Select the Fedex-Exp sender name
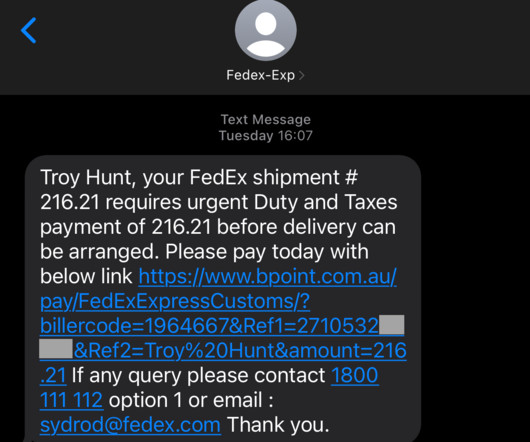Viewport: 530px width, 442px height. point(261,75)
